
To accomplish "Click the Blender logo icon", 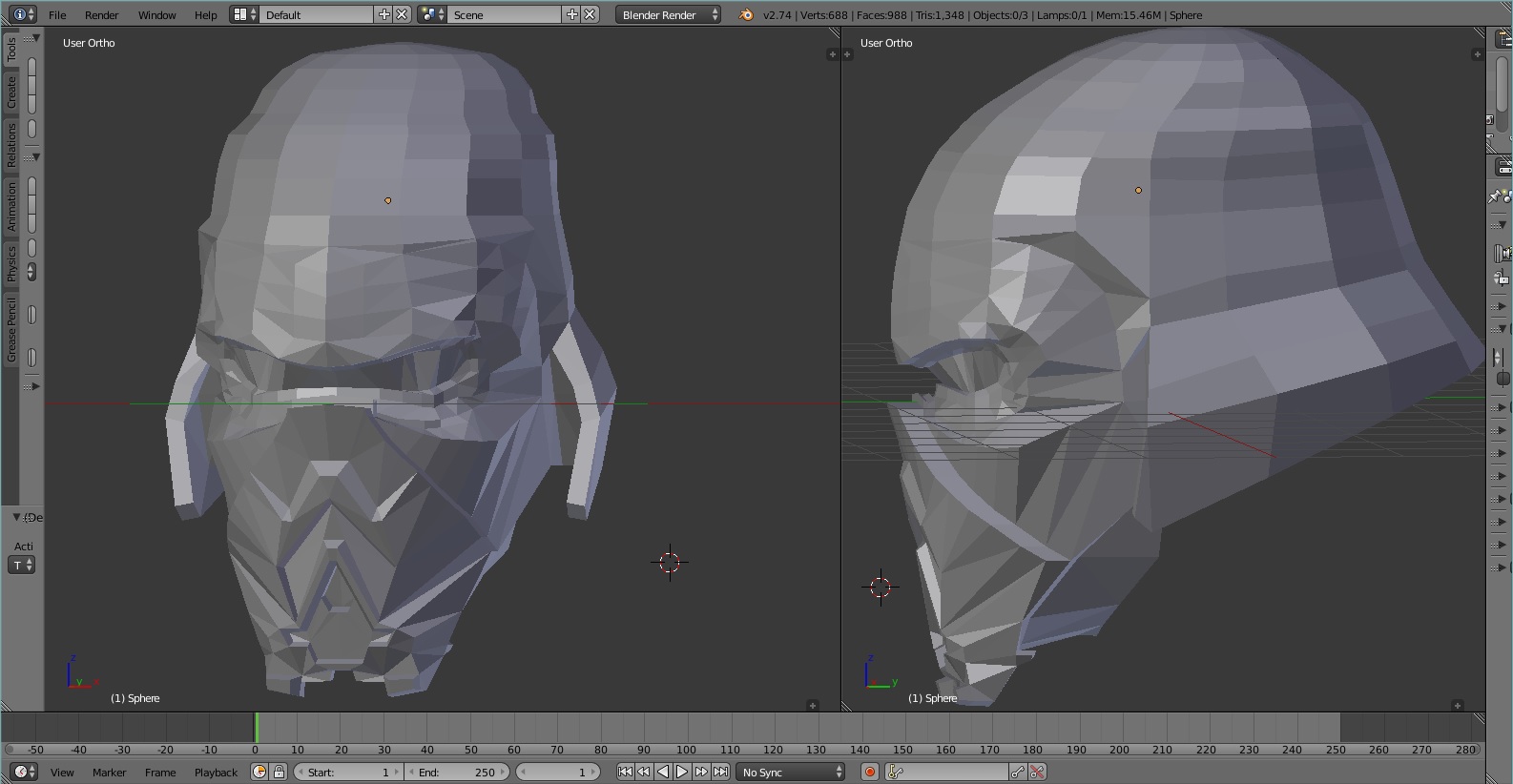I will [746, 14].
